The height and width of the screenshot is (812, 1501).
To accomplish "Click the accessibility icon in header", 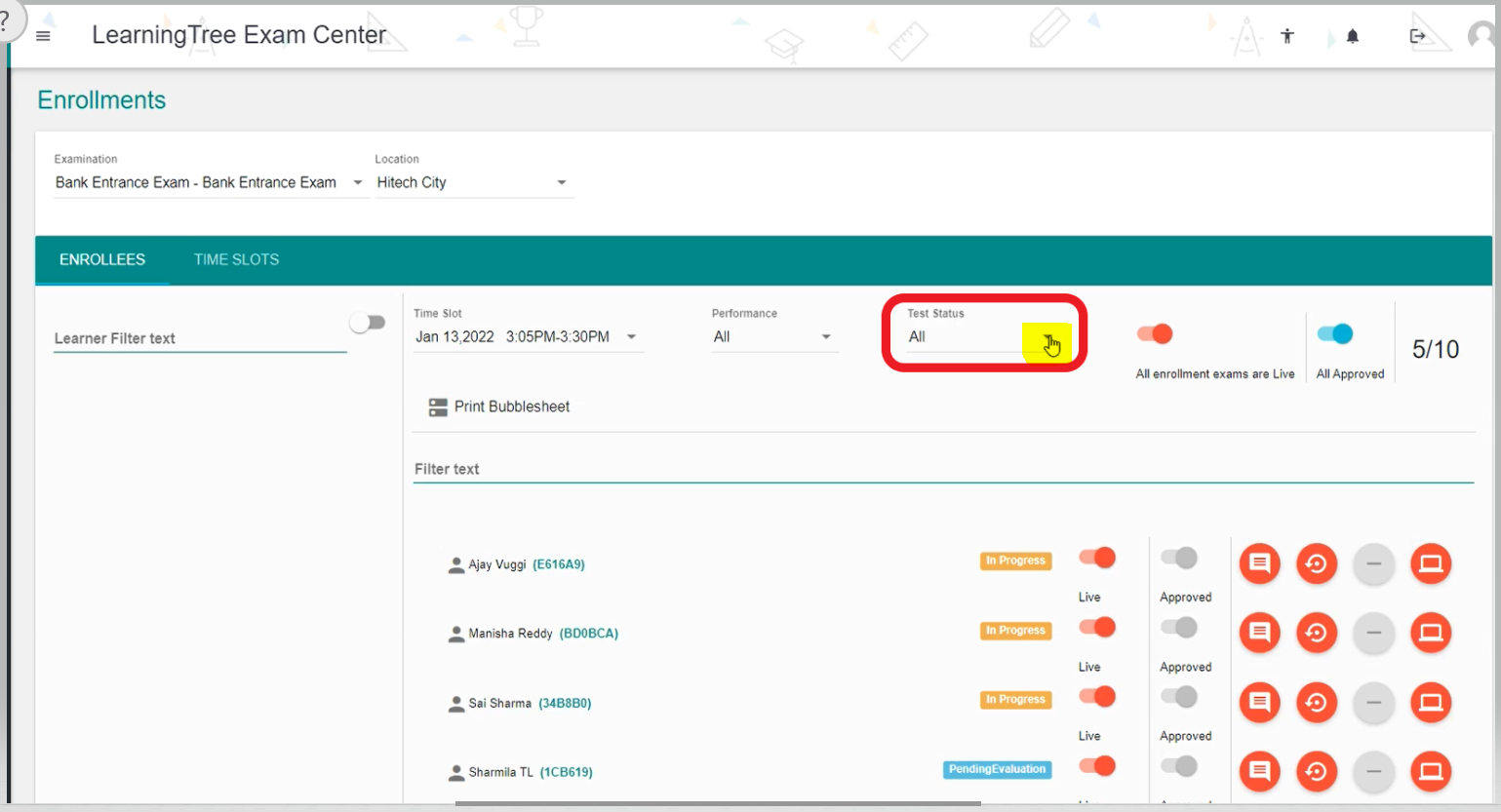I will (1287, 36).
